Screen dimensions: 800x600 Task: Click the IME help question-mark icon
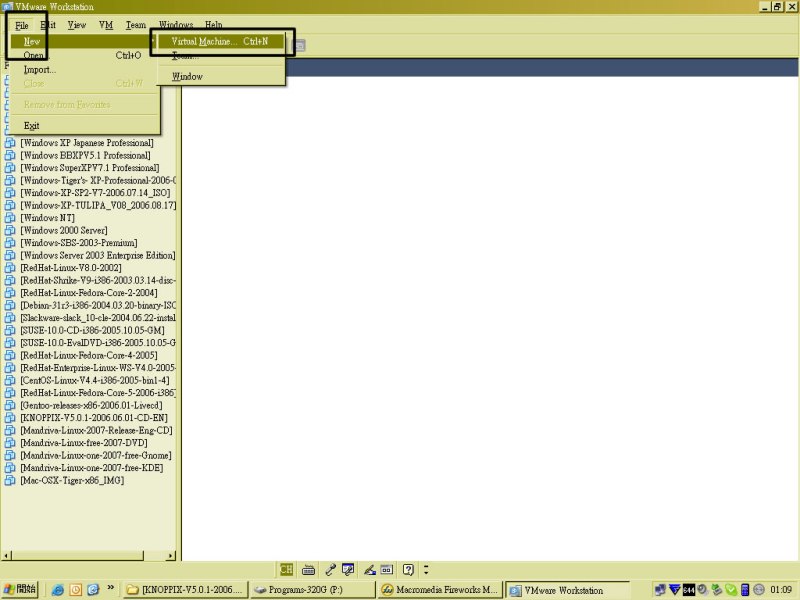(x=408, y=569)
